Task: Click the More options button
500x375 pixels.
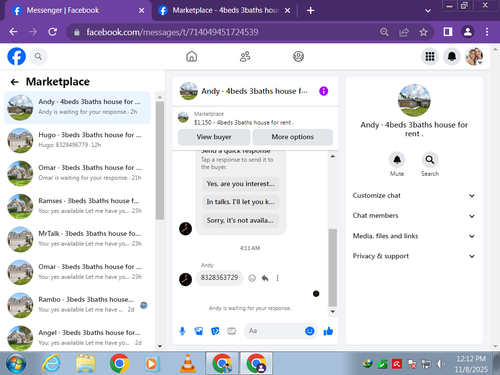Action: click(292, 137)
